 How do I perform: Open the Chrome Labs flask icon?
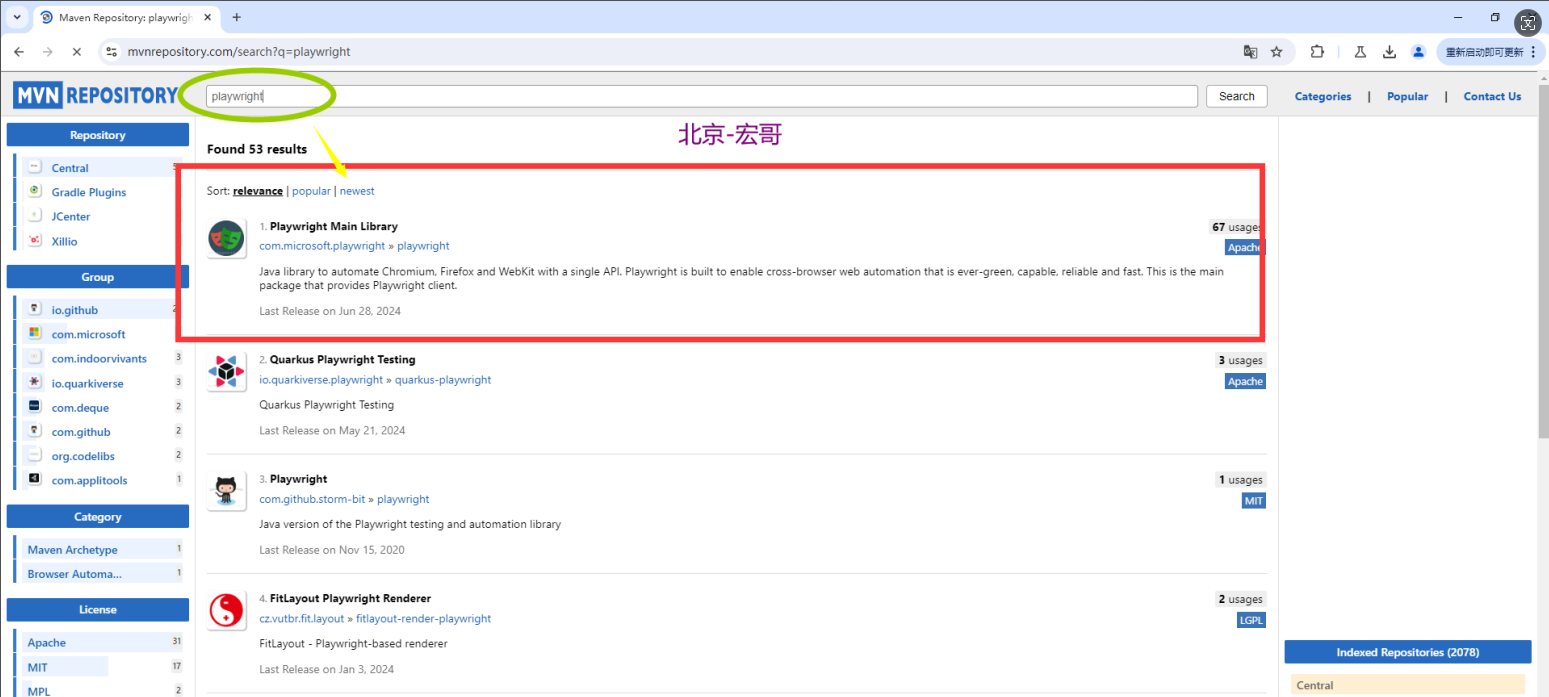[1361, 52]
